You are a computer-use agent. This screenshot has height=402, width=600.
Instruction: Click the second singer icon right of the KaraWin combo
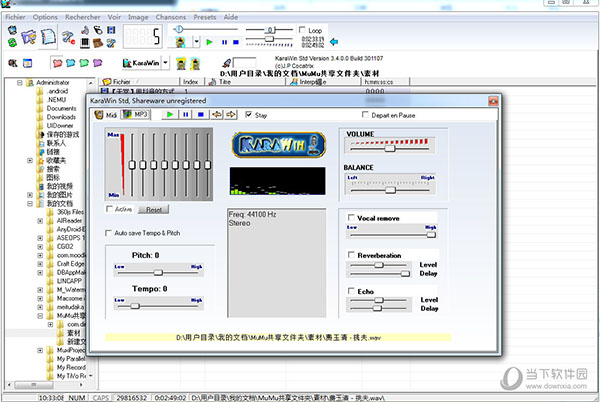pyautogui.click(x=195, y=63)
